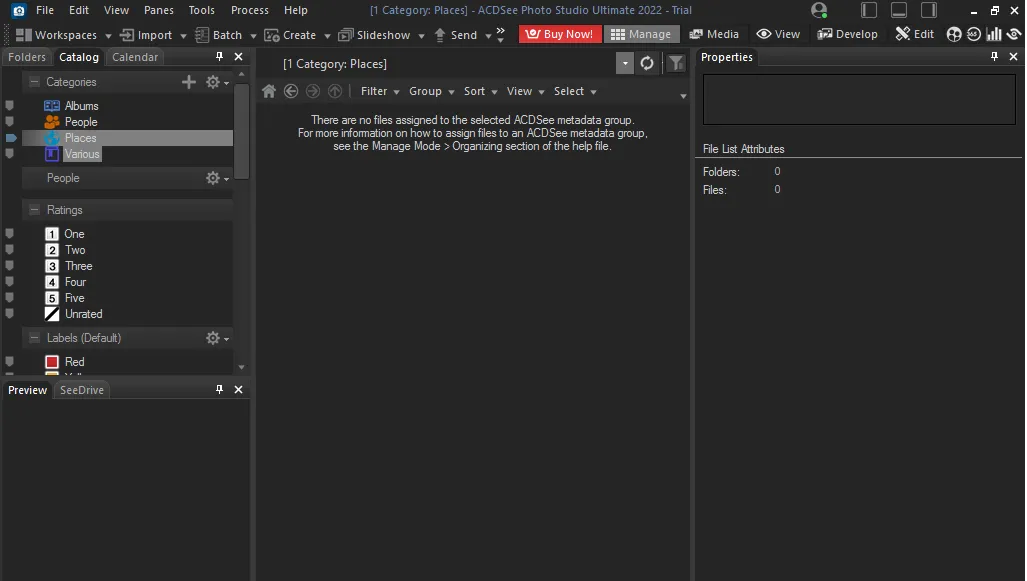Close the Preview pane
This screenshot has height=581, width=1027.
coord(238,390)
